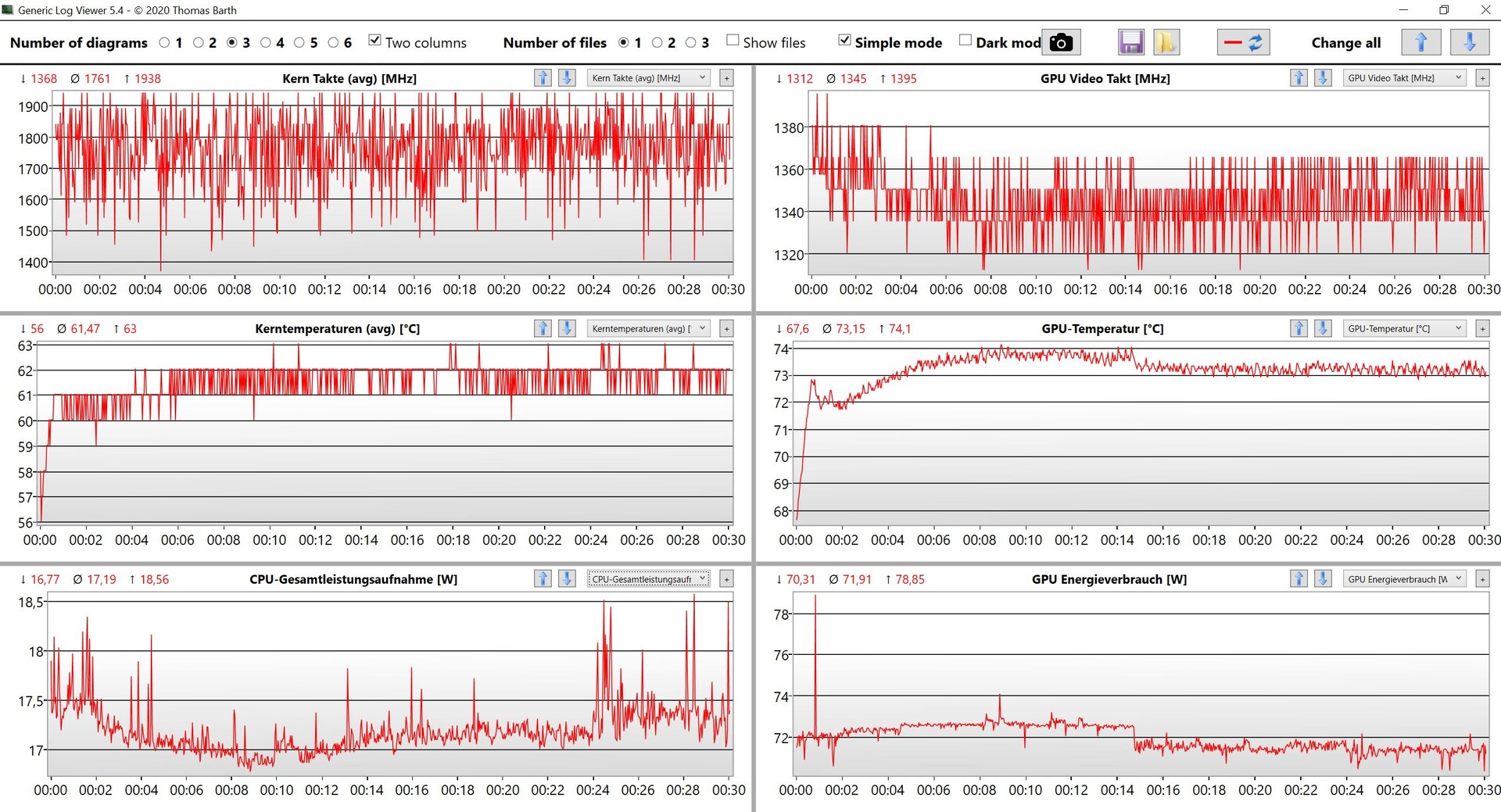Click down arrow on CPU-Gesamtleistungsaufnahme diagram
Viewport: 1501px width, 812px height.
[x=567, y=578]
